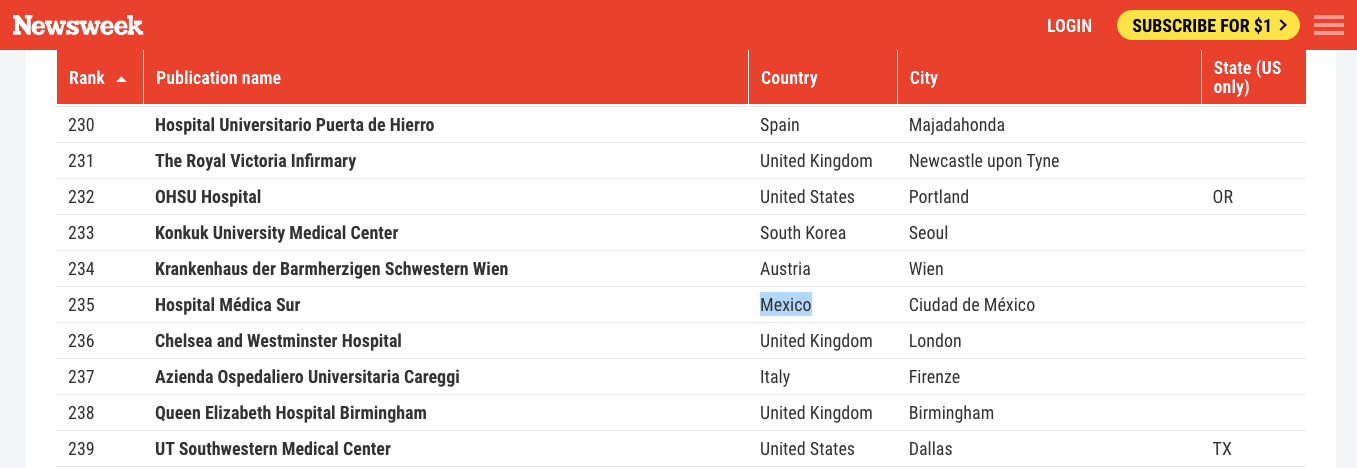Sort table by Country column header
This screenshot has height=468, width=1357.
click(x=789, y=78)
